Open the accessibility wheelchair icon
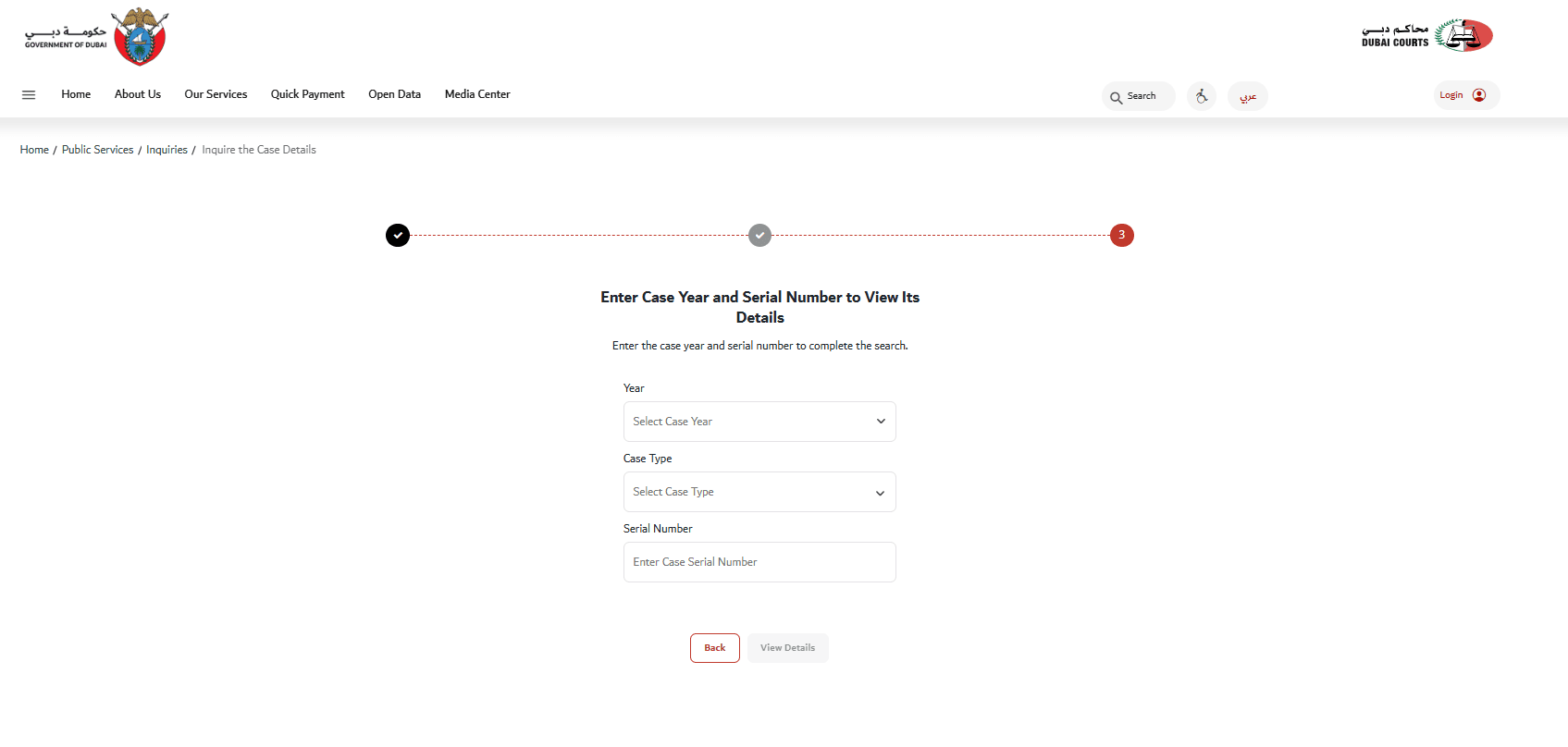The width and height of the screenshot is (1568, 747). coord(1202,95)
